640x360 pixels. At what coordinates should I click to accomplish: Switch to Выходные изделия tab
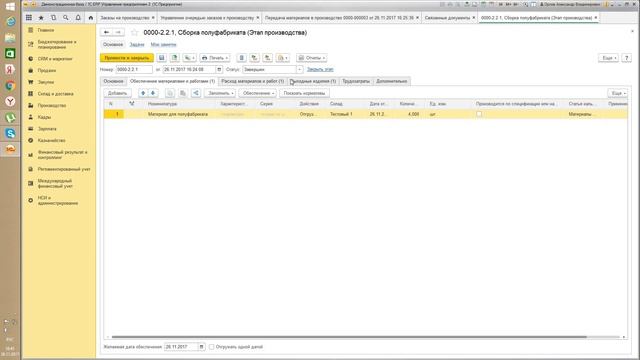click(313, 81)
